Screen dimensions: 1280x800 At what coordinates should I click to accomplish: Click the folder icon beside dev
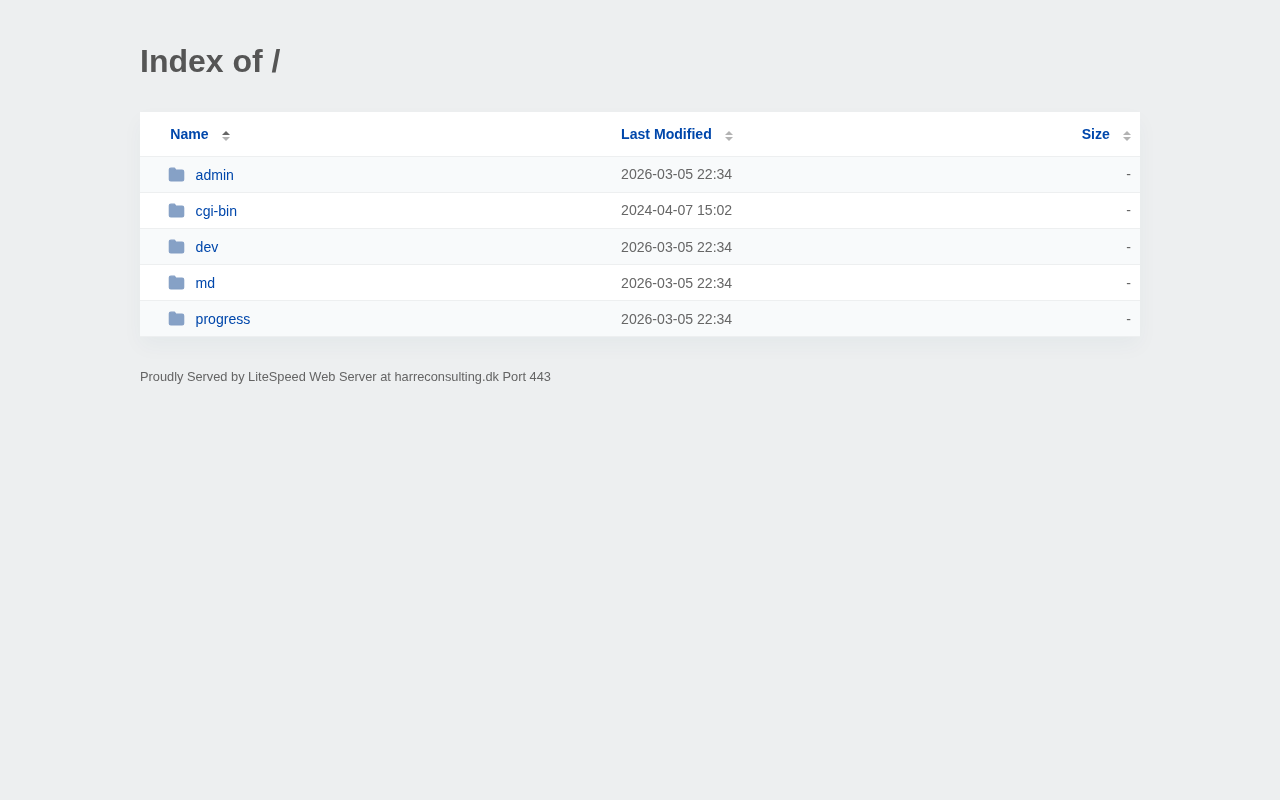click(176, 247)
